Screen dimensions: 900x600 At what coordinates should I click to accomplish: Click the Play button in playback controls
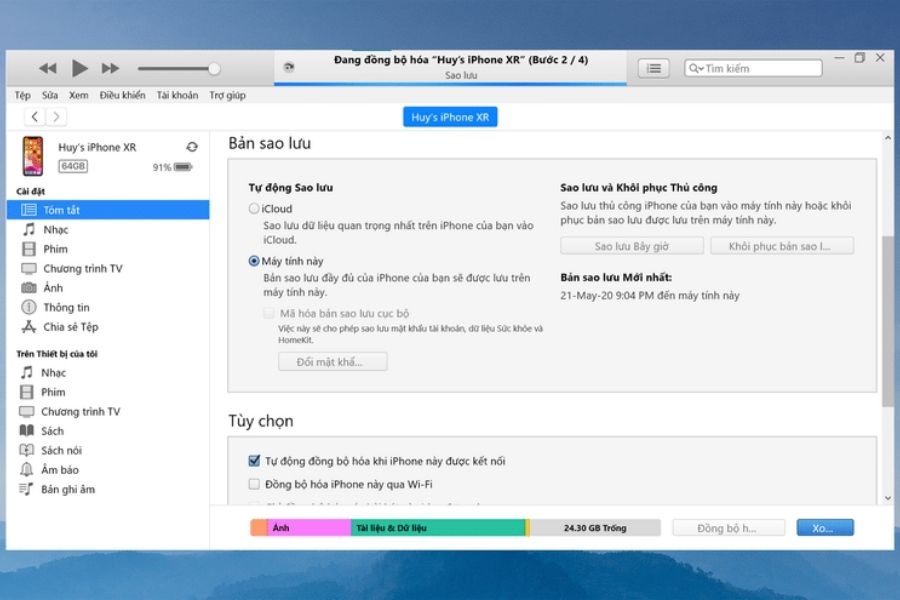(x=80, y=68)
